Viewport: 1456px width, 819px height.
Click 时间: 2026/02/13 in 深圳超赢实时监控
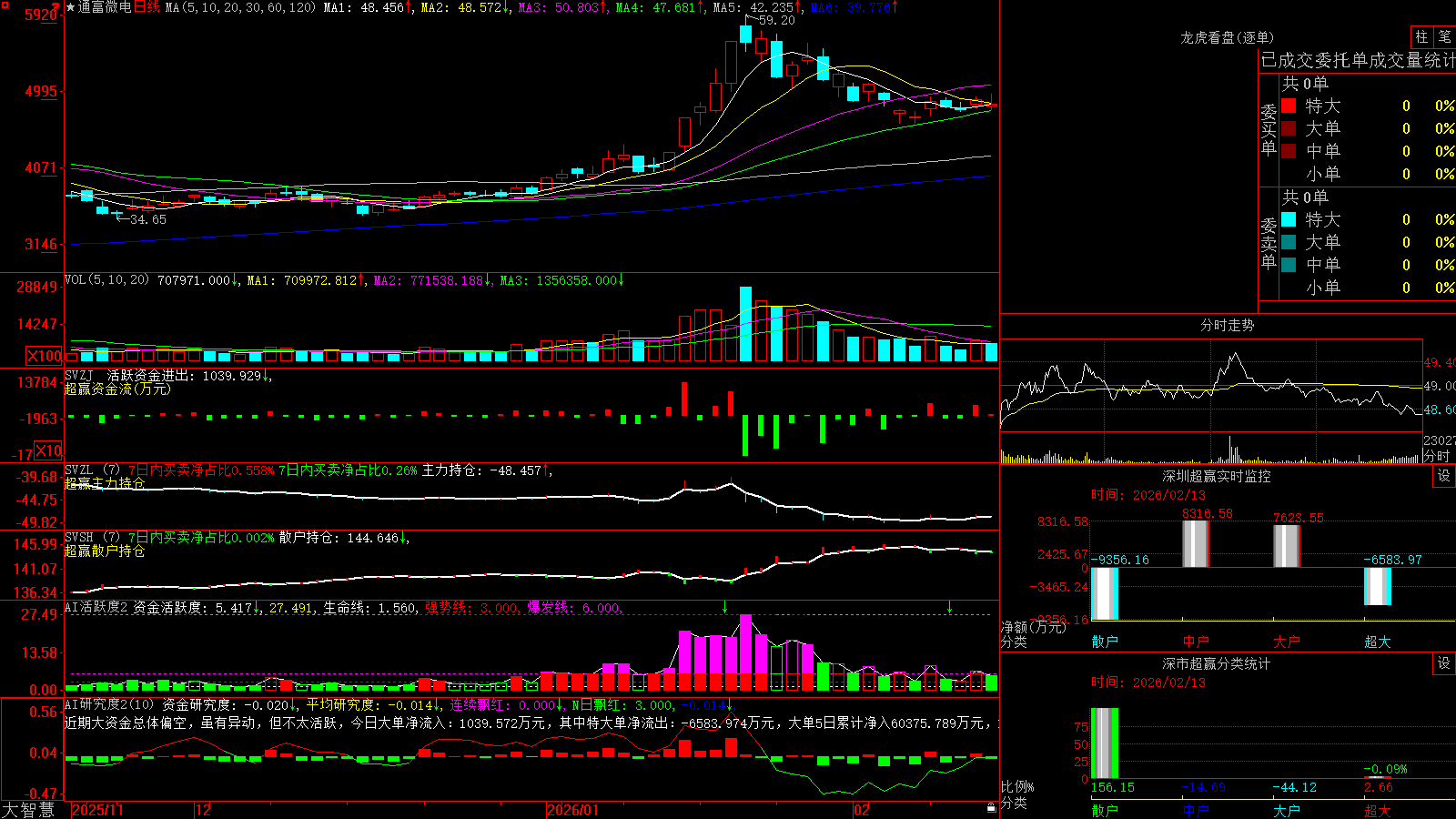point(1148,495)
